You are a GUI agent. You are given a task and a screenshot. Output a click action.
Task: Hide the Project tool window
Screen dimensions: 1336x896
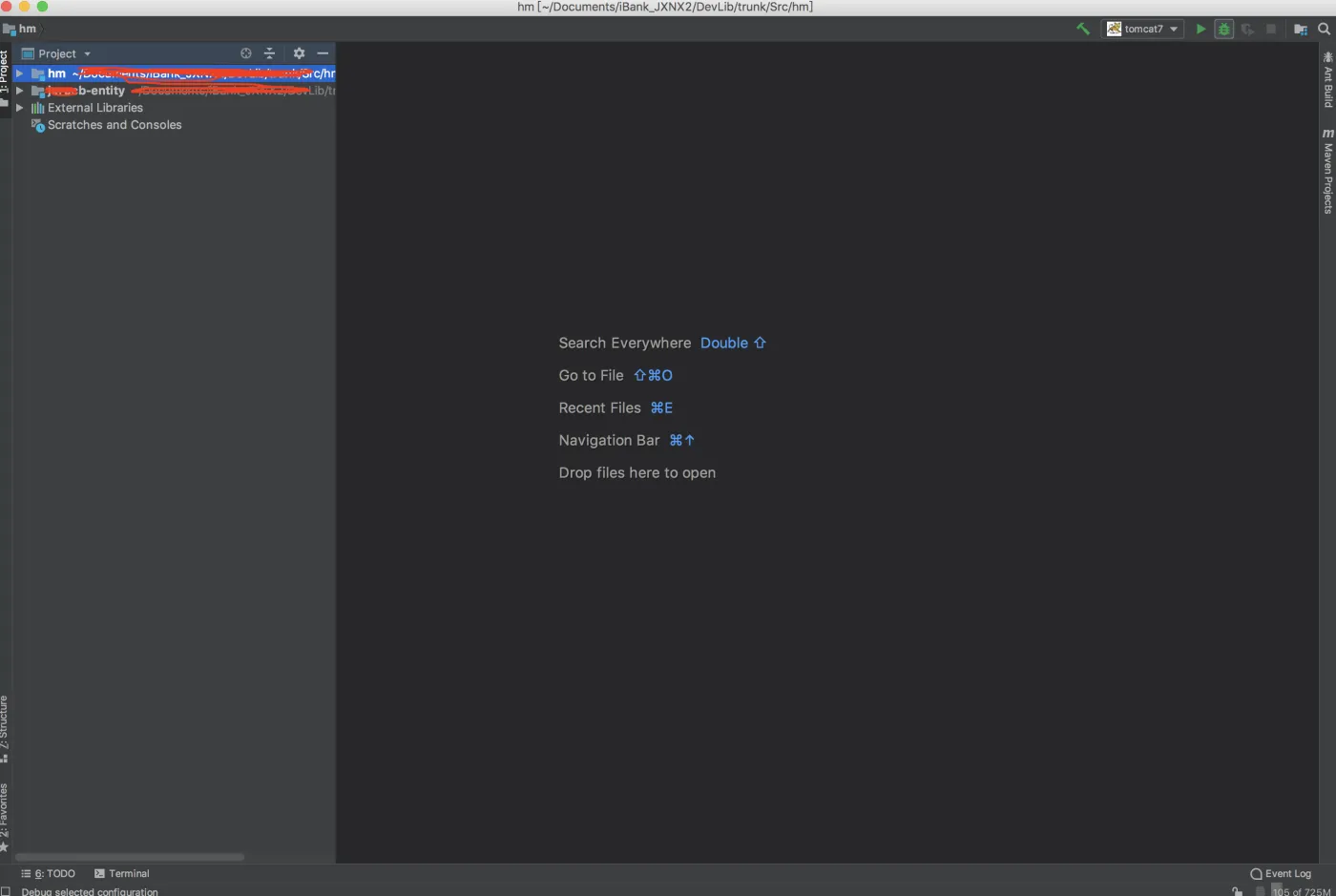click(x=323, y=53)
